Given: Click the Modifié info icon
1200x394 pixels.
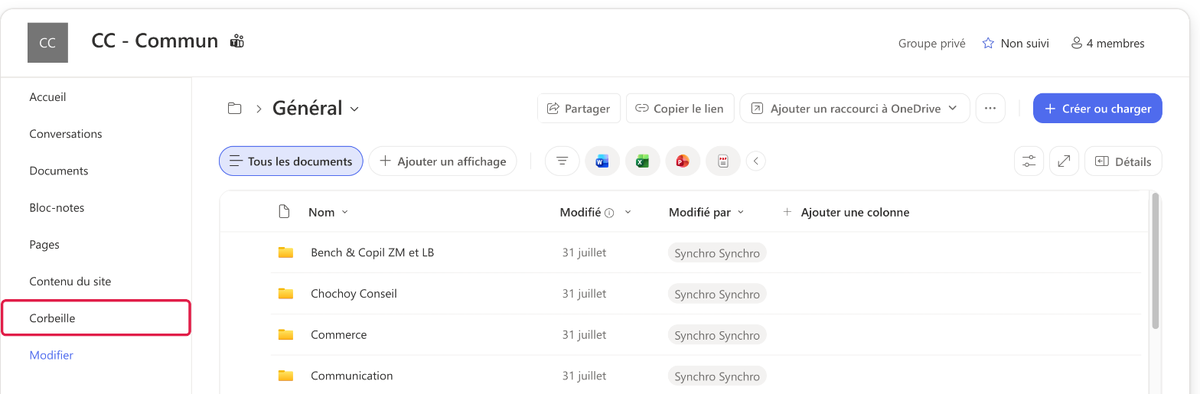Looking at the screenshot, I should click(x=609, y=213).
